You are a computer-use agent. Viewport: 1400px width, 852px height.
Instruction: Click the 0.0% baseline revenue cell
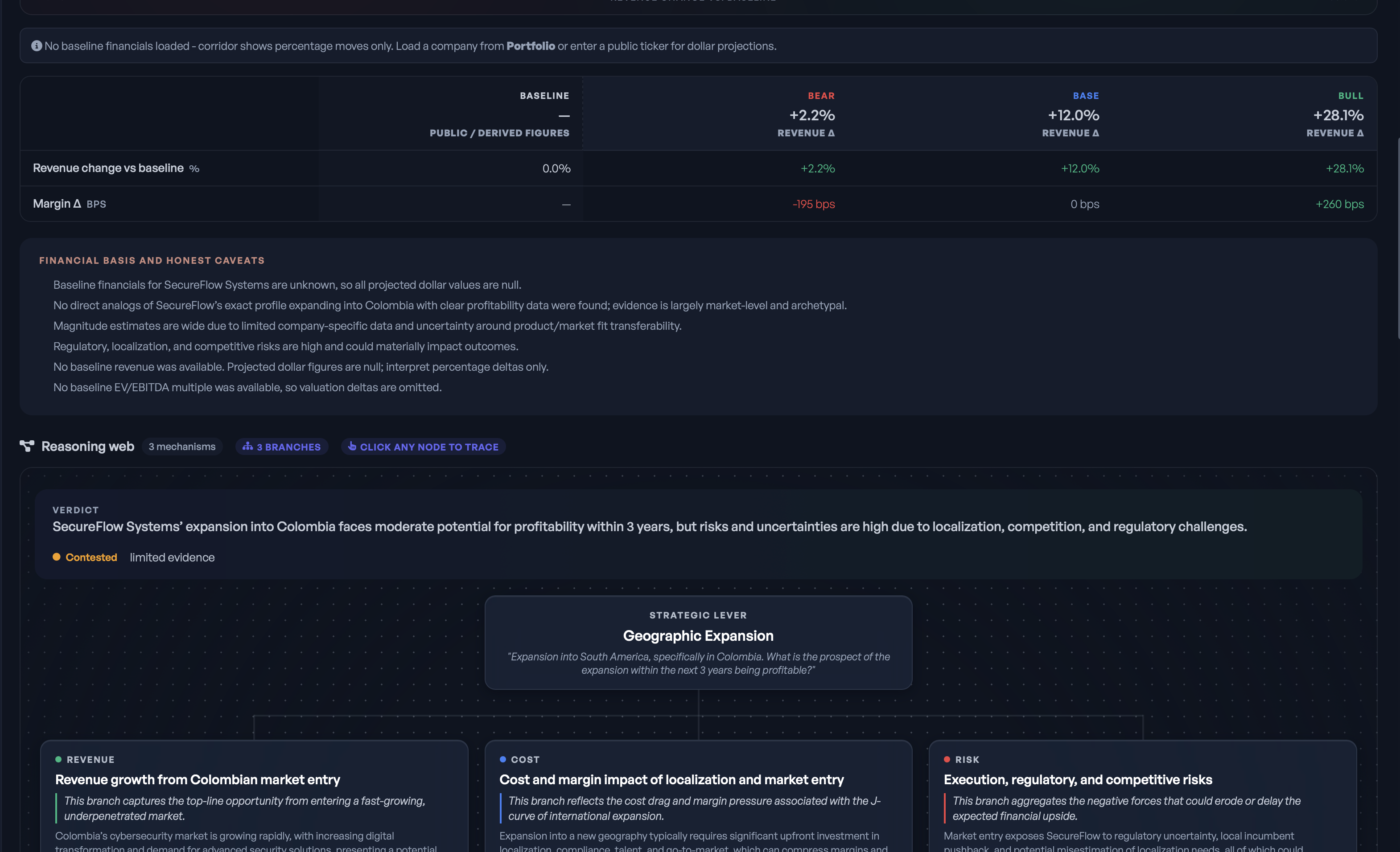click(556, 168)
